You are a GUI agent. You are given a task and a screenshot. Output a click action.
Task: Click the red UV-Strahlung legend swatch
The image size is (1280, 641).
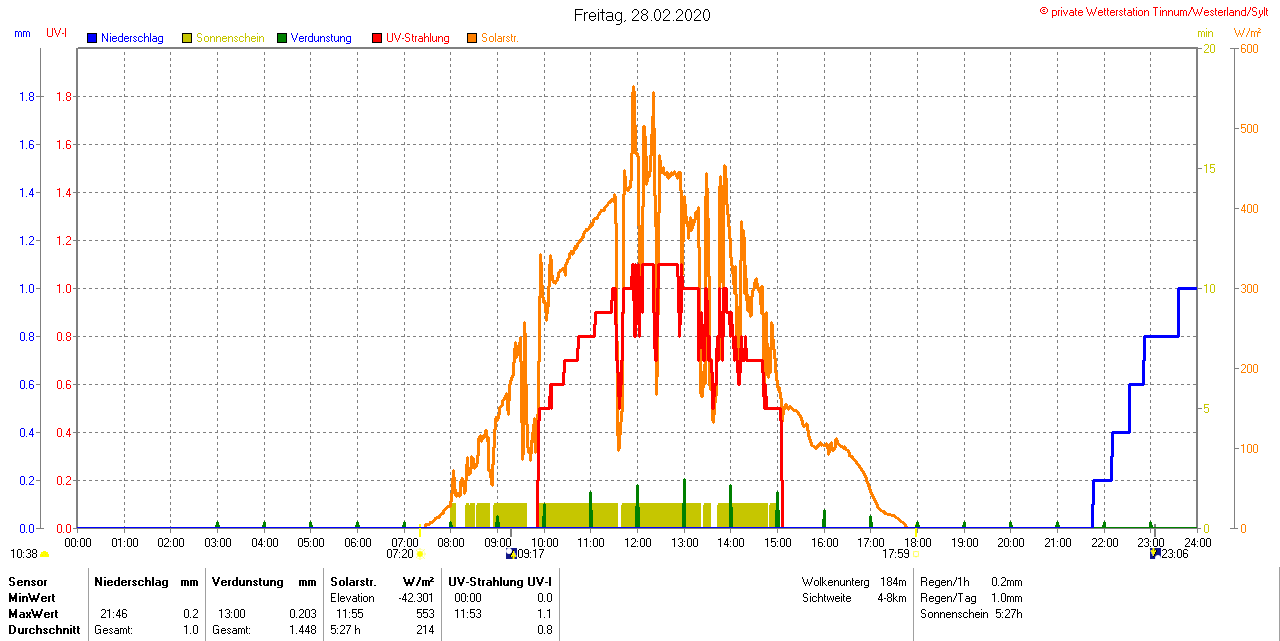[x=377, y=38]
